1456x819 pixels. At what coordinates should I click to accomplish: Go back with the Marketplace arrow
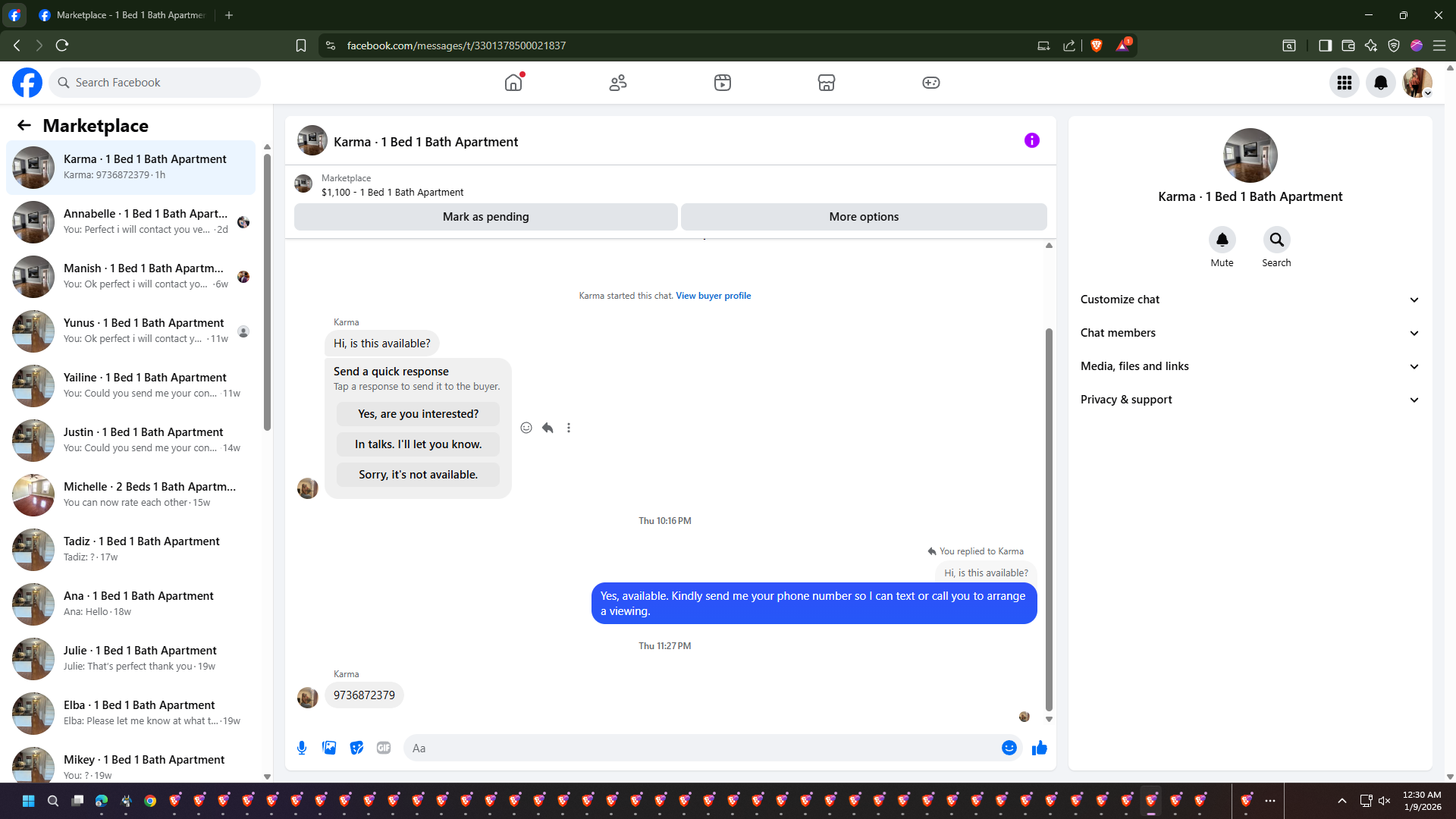[24, 126]
